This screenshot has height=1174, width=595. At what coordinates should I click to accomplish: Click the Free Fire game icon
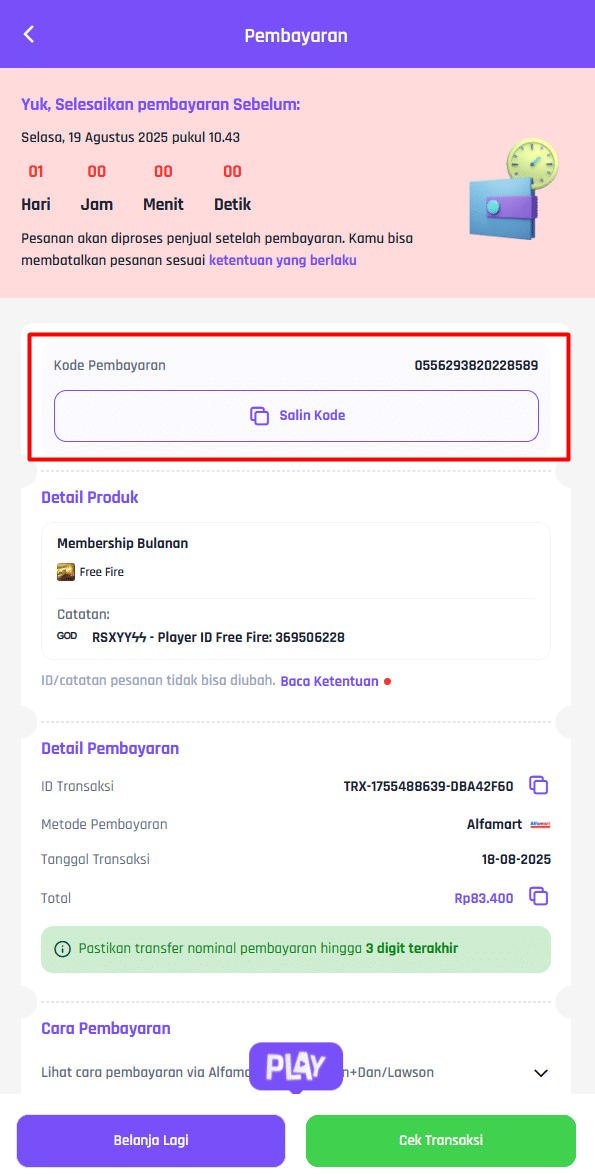[66, 572]
